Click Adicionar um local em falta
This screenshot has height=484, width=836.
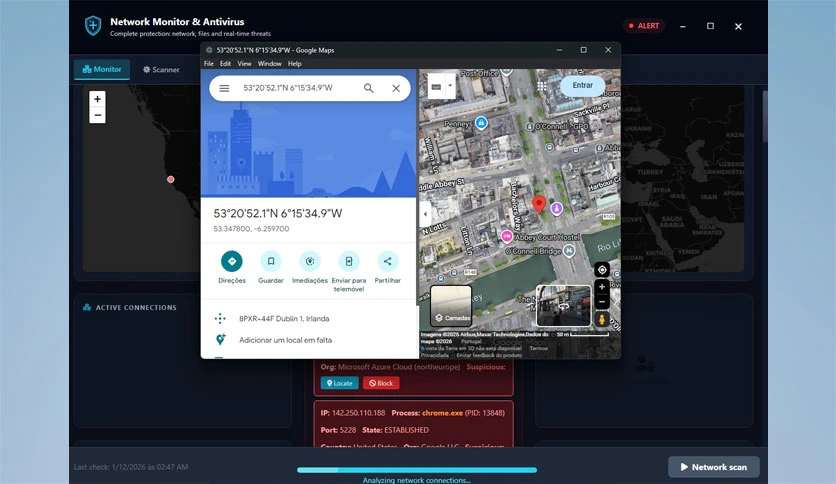[x=285, y=340]
